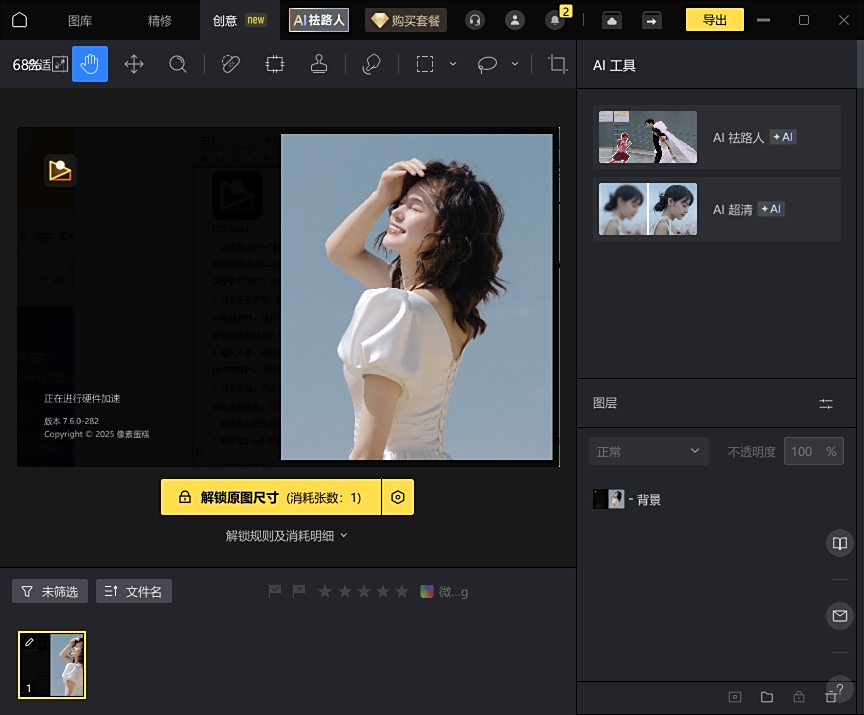
Task: Open the customer support headset icon
Action: pyautogui.click(x=475, y=20)
